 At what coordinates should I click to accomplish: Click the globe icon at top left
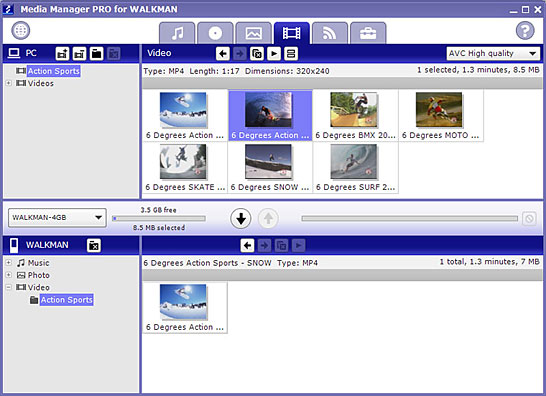21,30
